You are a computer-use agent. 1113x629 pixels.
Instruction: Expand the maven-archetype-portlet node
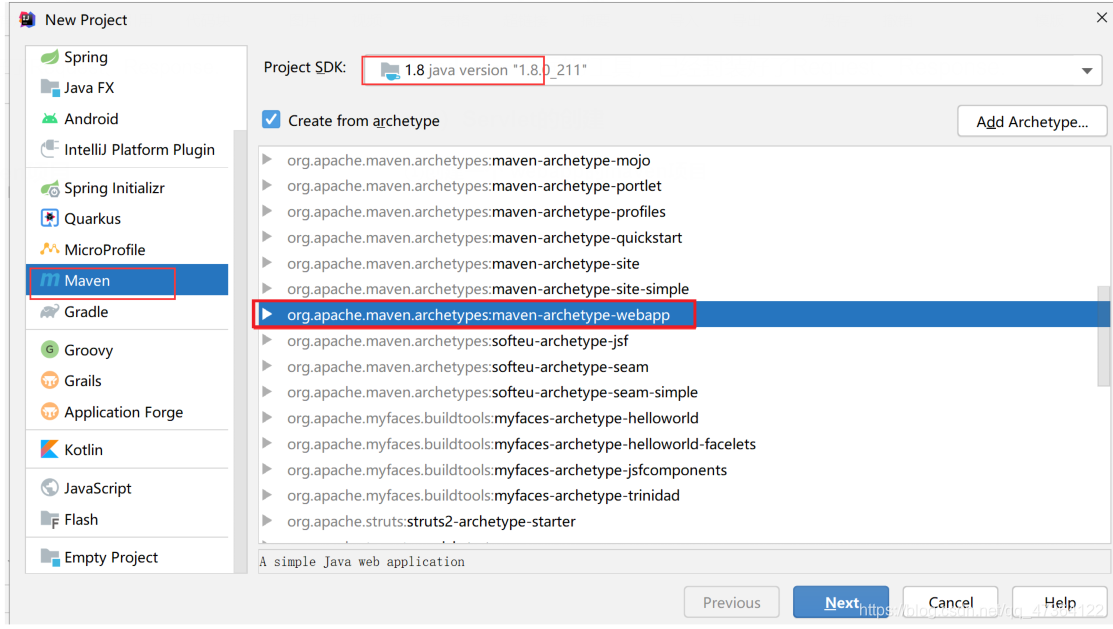pos(268,185)
